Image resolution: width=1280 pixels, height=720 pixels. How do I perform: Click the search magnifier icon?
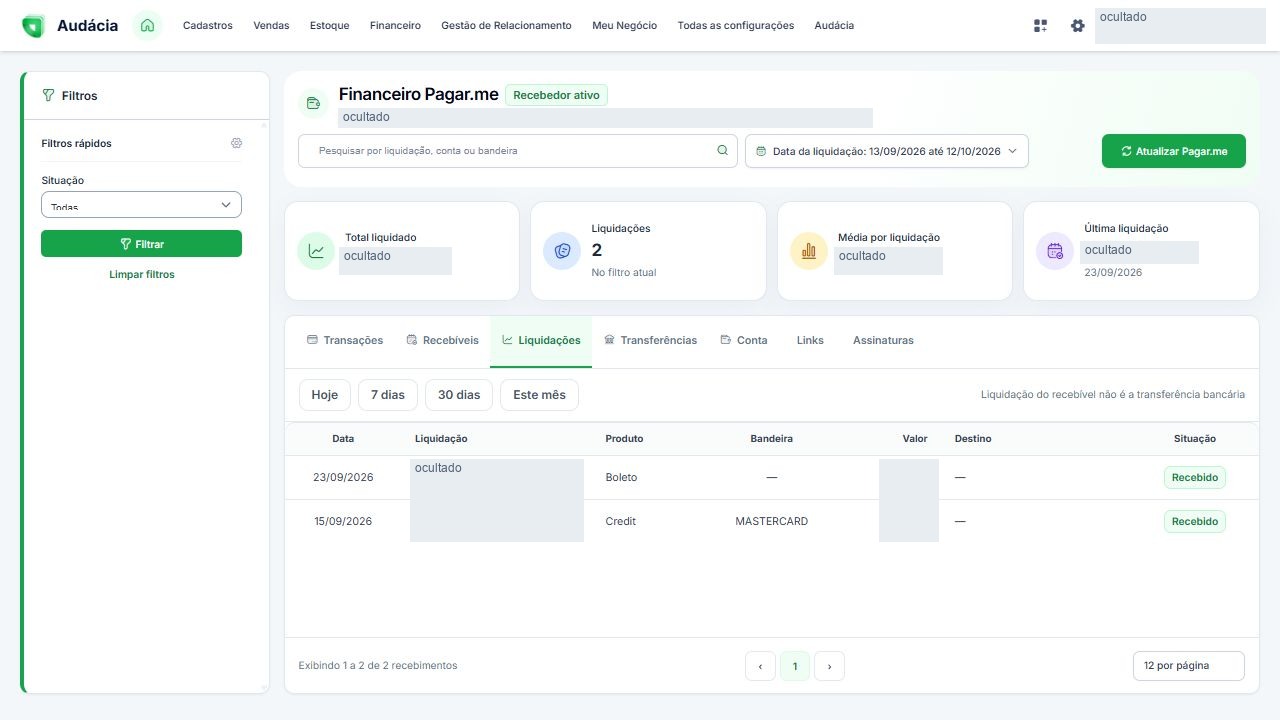pos(723,151)
